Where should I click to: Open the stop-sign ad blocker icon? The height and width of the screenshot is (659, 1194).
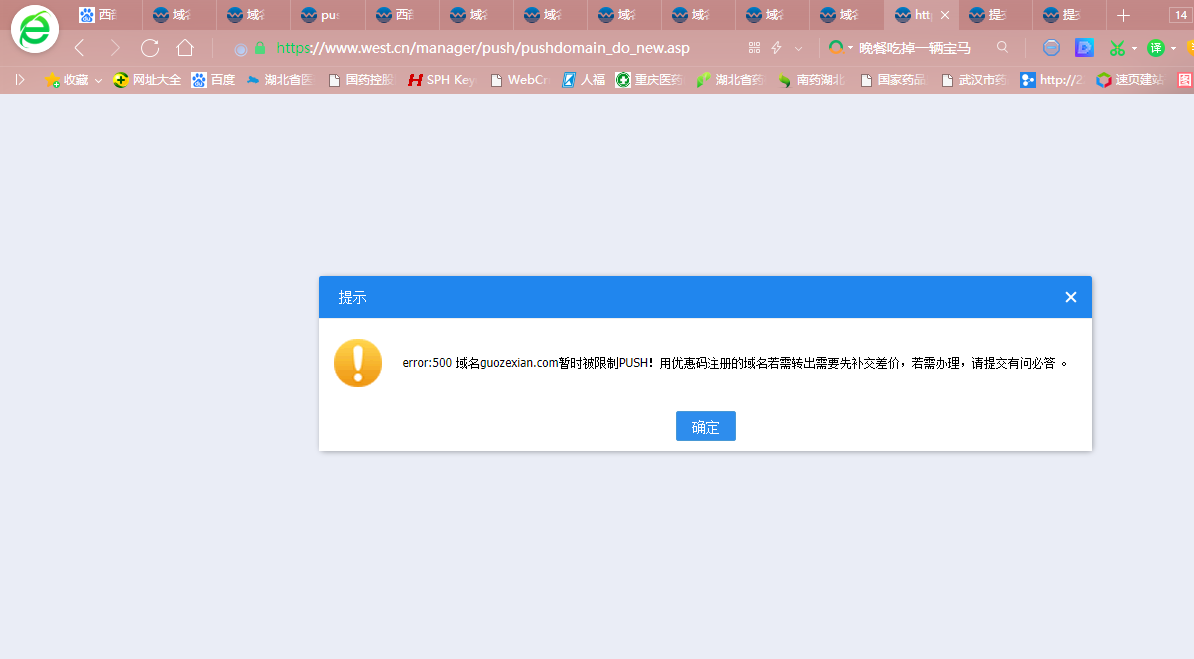(1052, 47)
